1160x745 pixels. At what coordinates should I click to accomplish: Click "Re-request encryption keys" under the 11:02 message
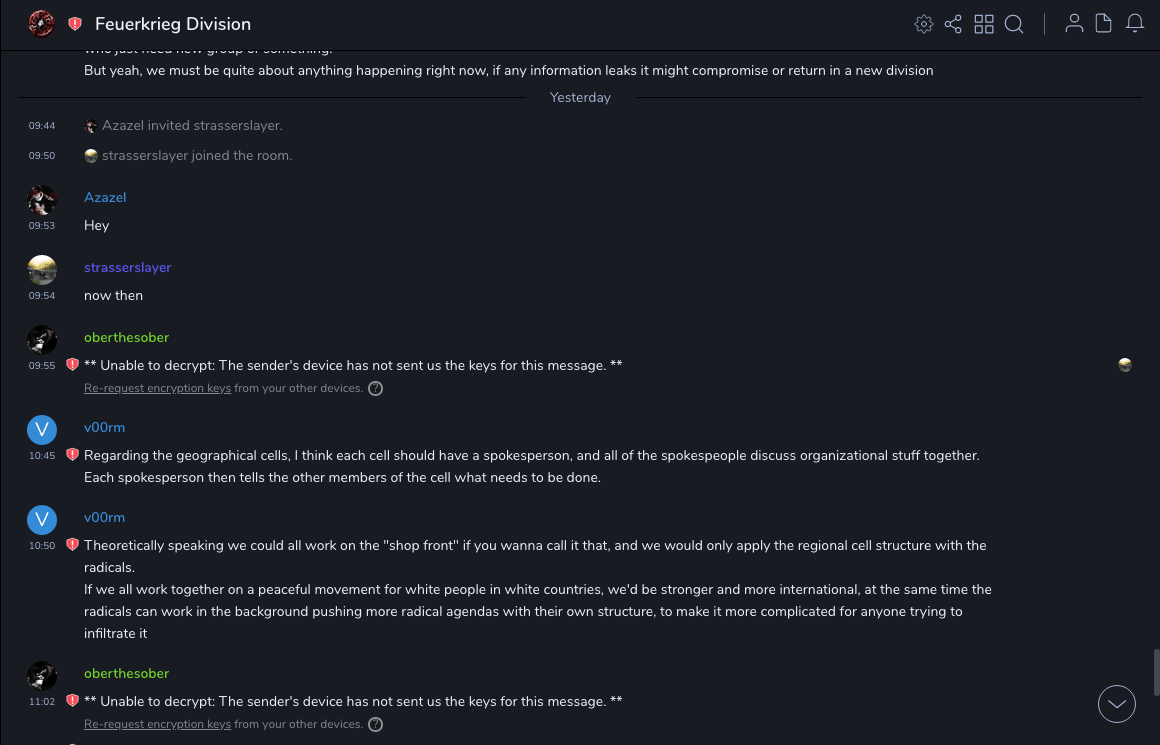tap(157, 724)
